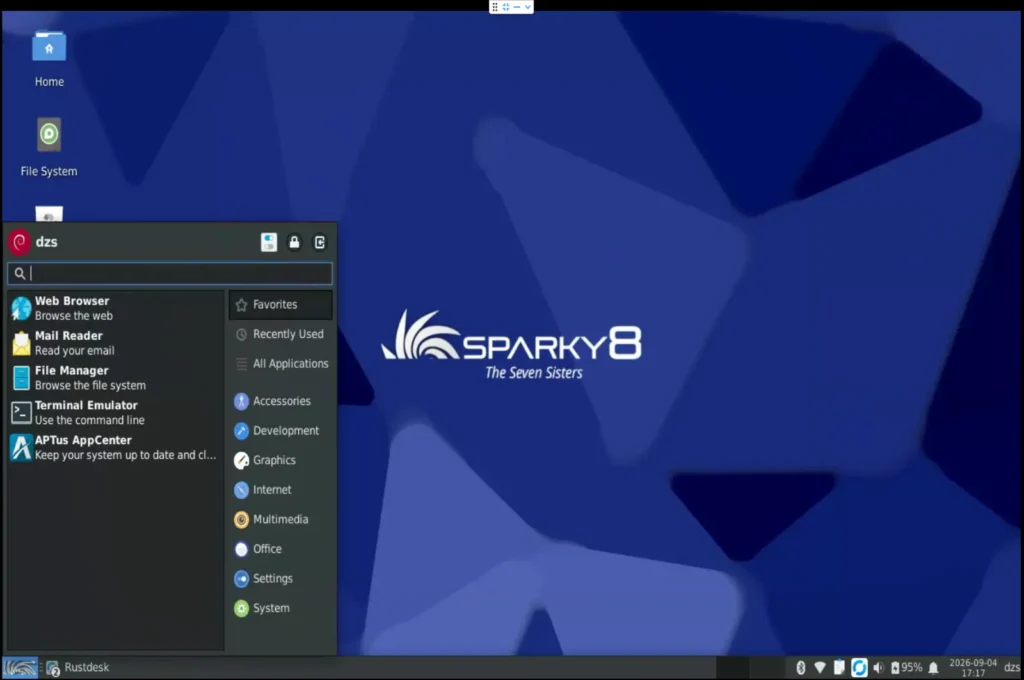The width and height of the screenshot is (1024, 680).
Task: Click the remote toolbar dropdown arrow at top
Action: [x=528, y=7]
